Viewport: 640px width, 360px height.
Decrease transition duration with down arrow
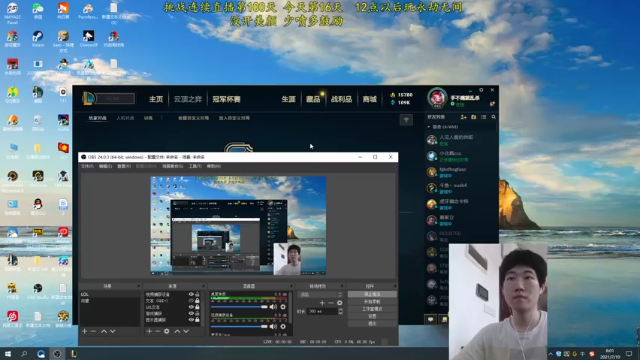(x=340, y=313)
